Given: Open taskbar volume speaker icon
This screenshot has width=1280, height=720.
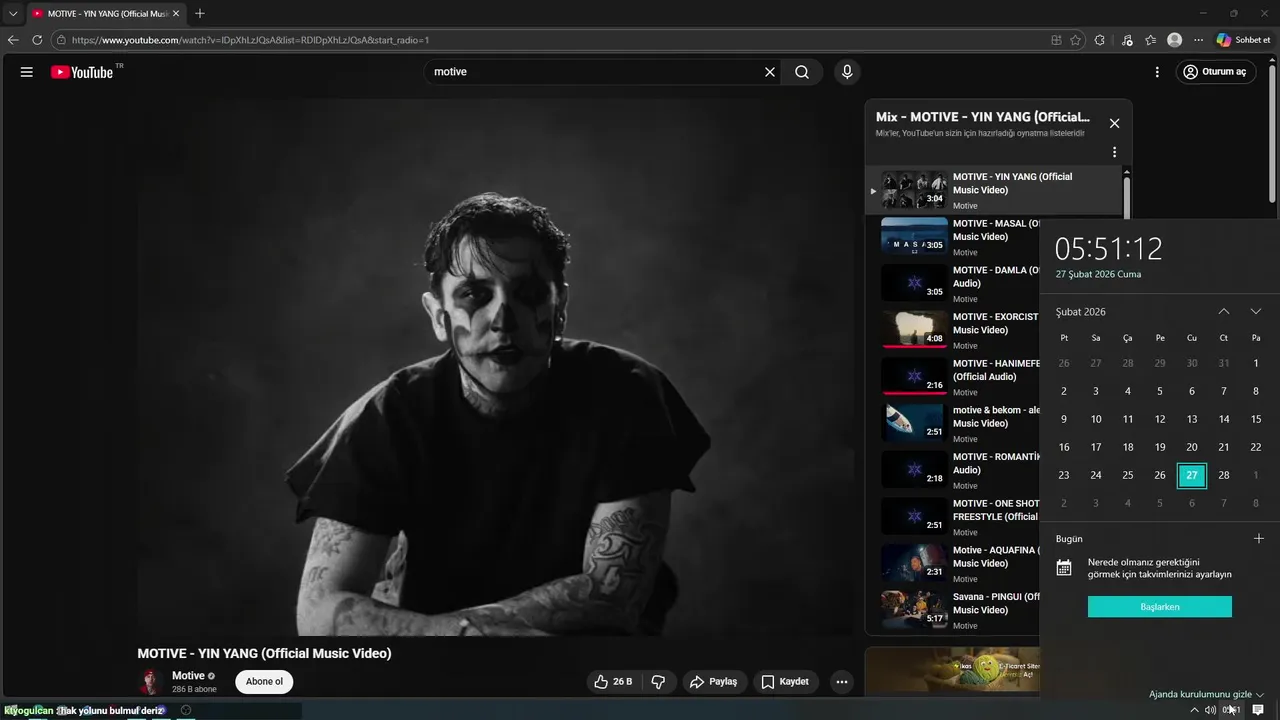Looking at the screenshot, I should [x=1211, y=710].
